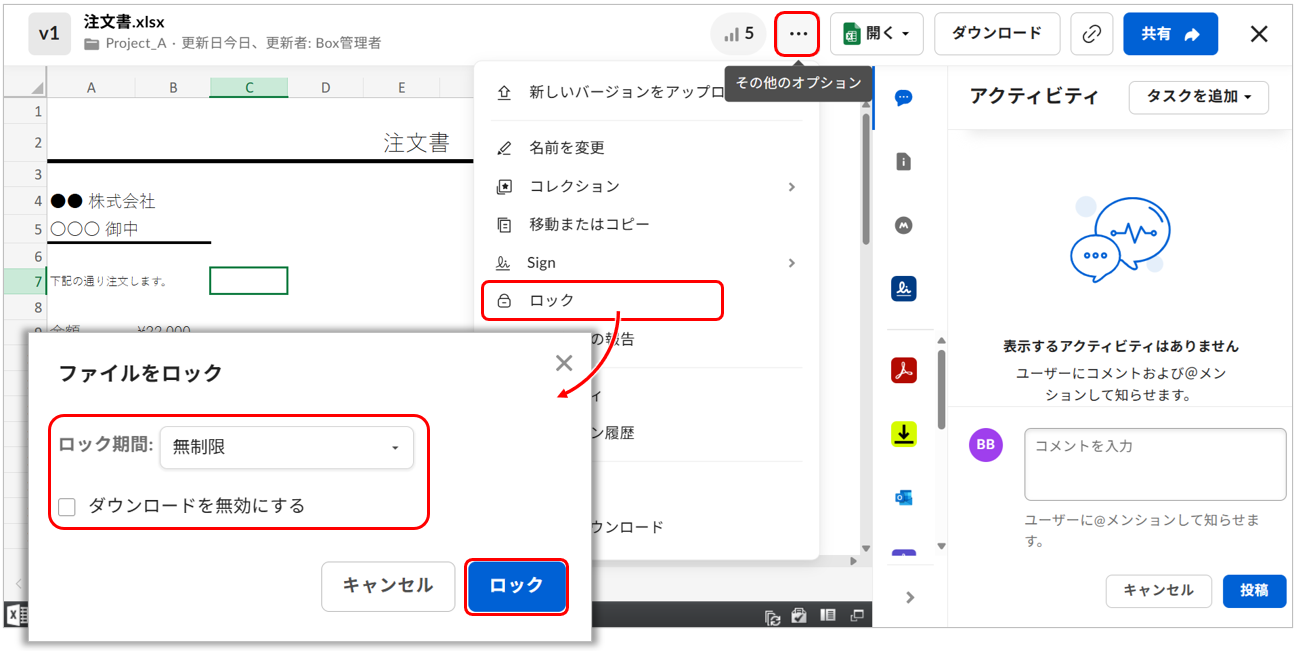Show file details info sidebar icon

coord(904,162)
